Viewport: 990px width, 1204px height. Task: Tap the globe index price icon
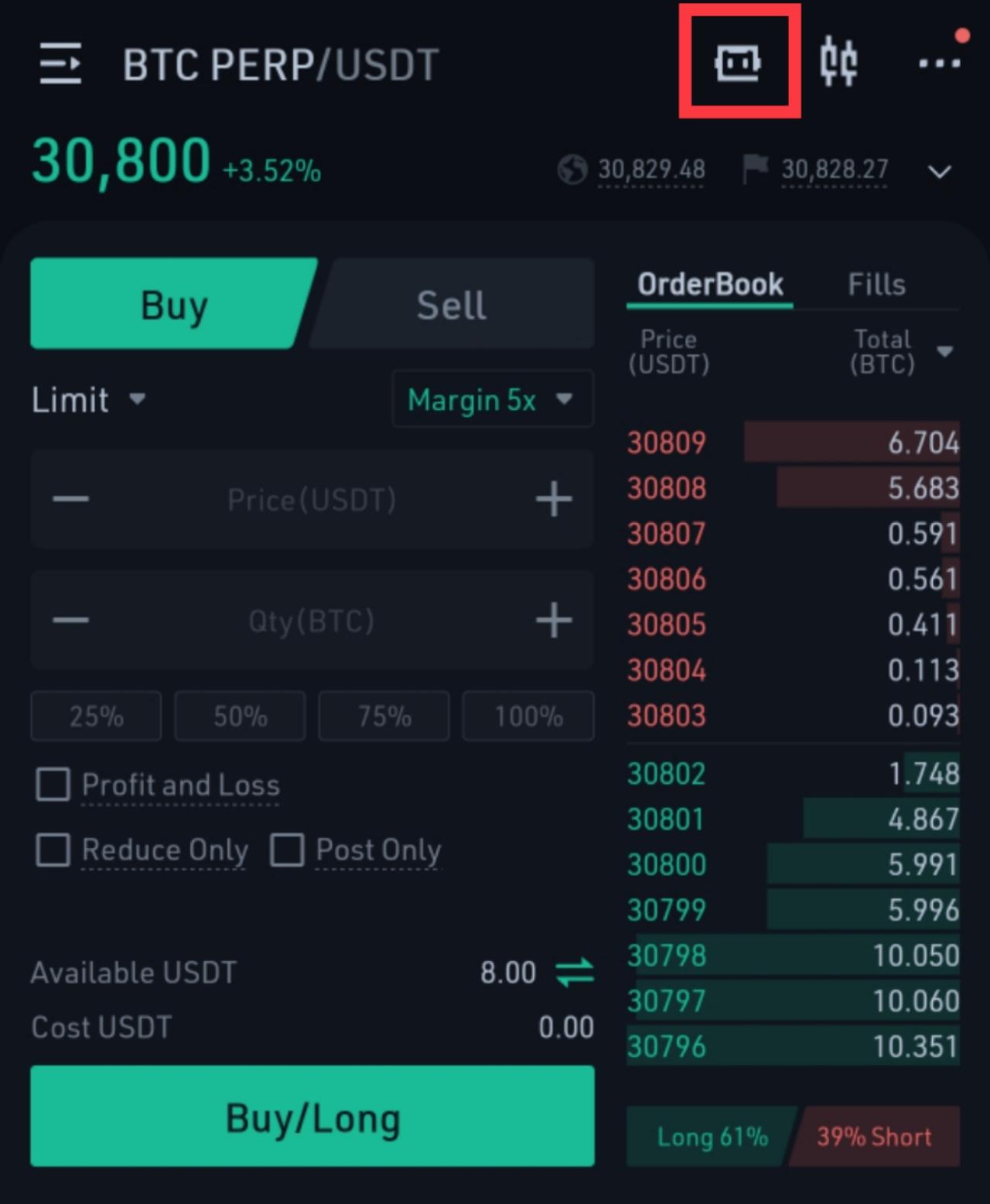[572, 169]
